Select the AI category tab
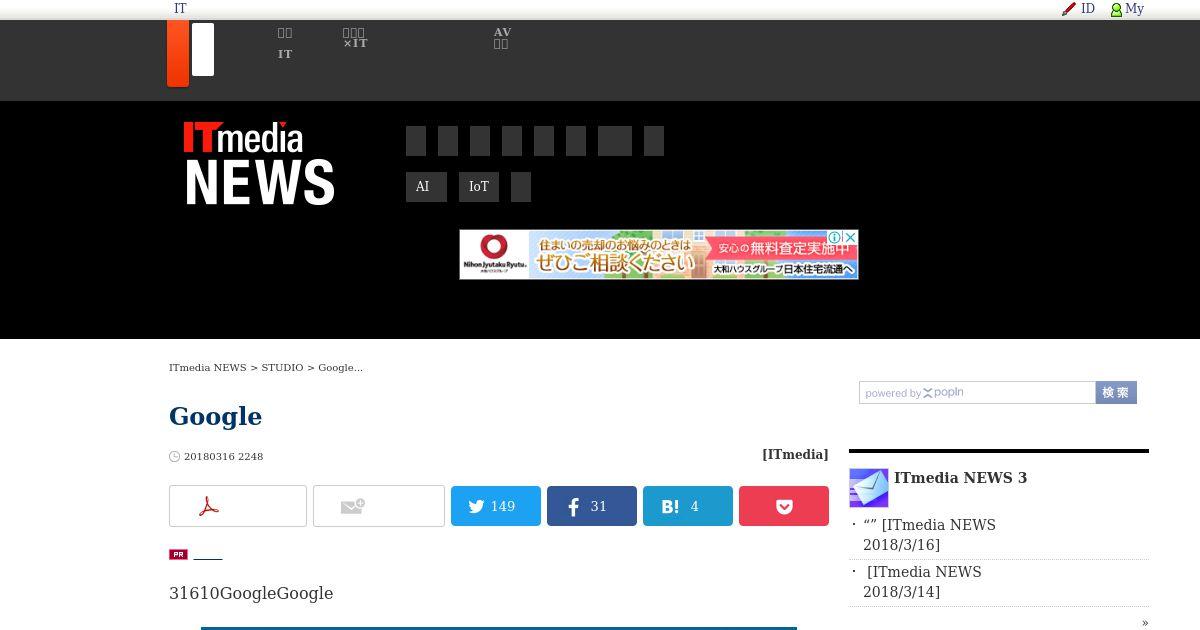This screenshot has height=630, width=1200. pos(426,187)
